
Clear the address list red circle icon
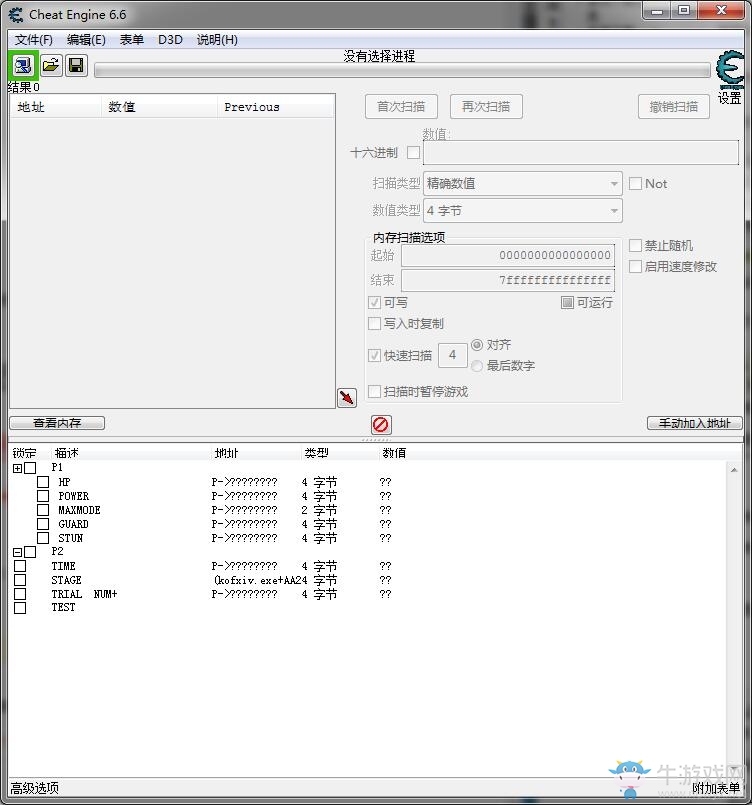381,425
